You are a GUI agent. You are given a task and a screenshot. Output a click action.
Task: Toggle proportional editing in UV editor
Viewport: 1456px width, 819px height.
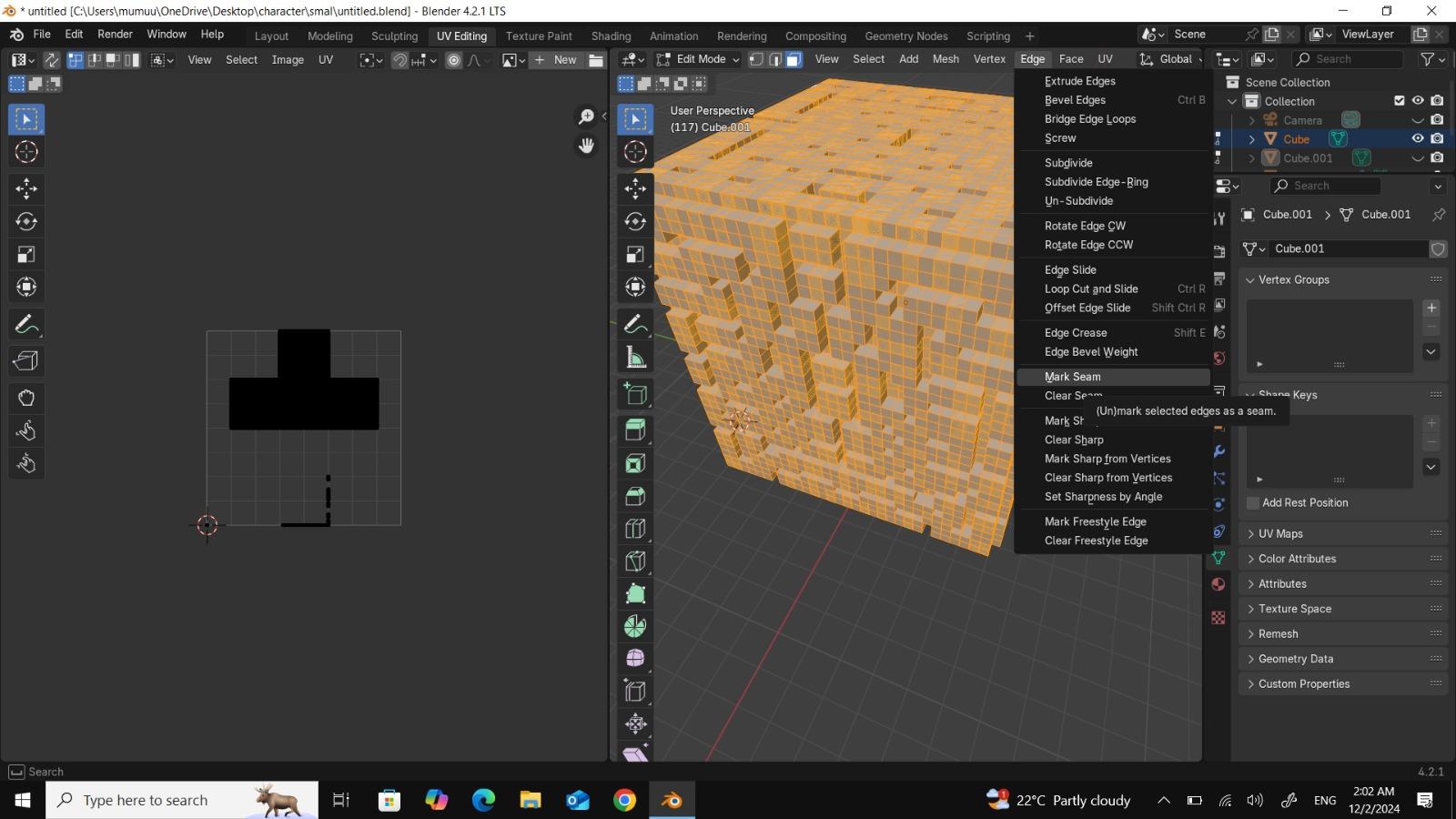point(453,60)
